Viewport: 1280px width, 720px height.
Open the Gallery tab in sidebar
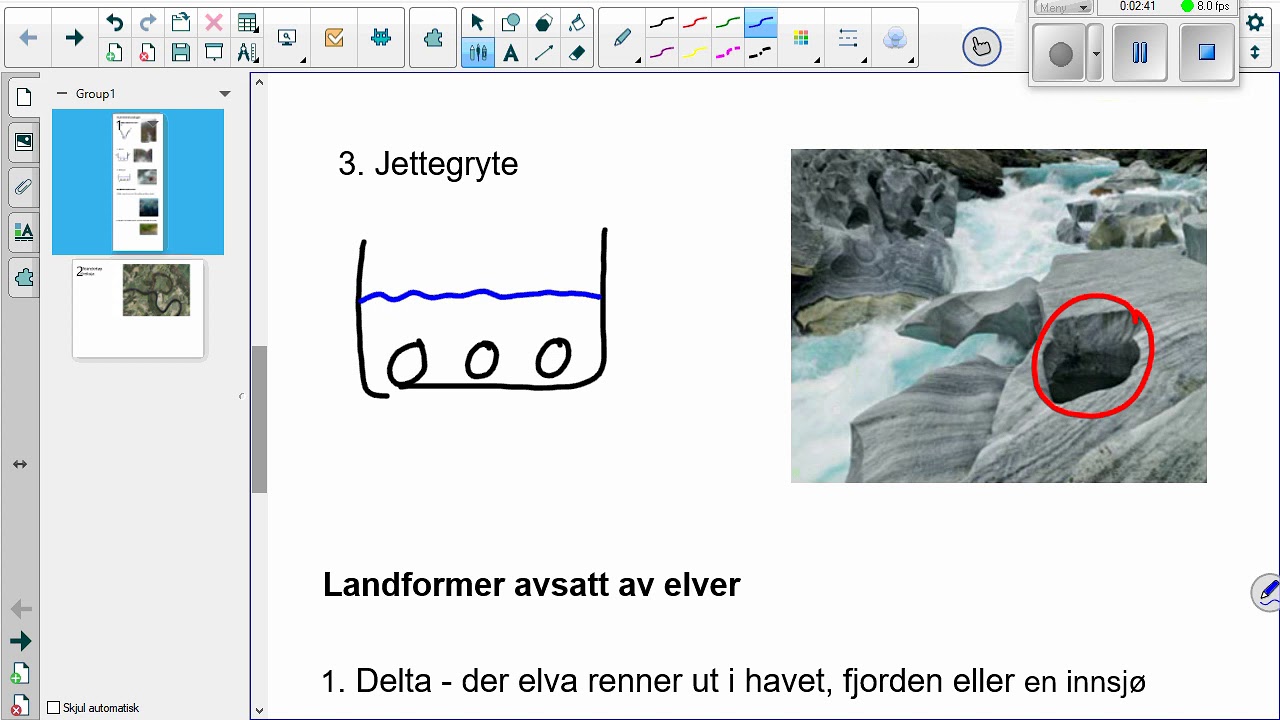[x=24, y=142]
